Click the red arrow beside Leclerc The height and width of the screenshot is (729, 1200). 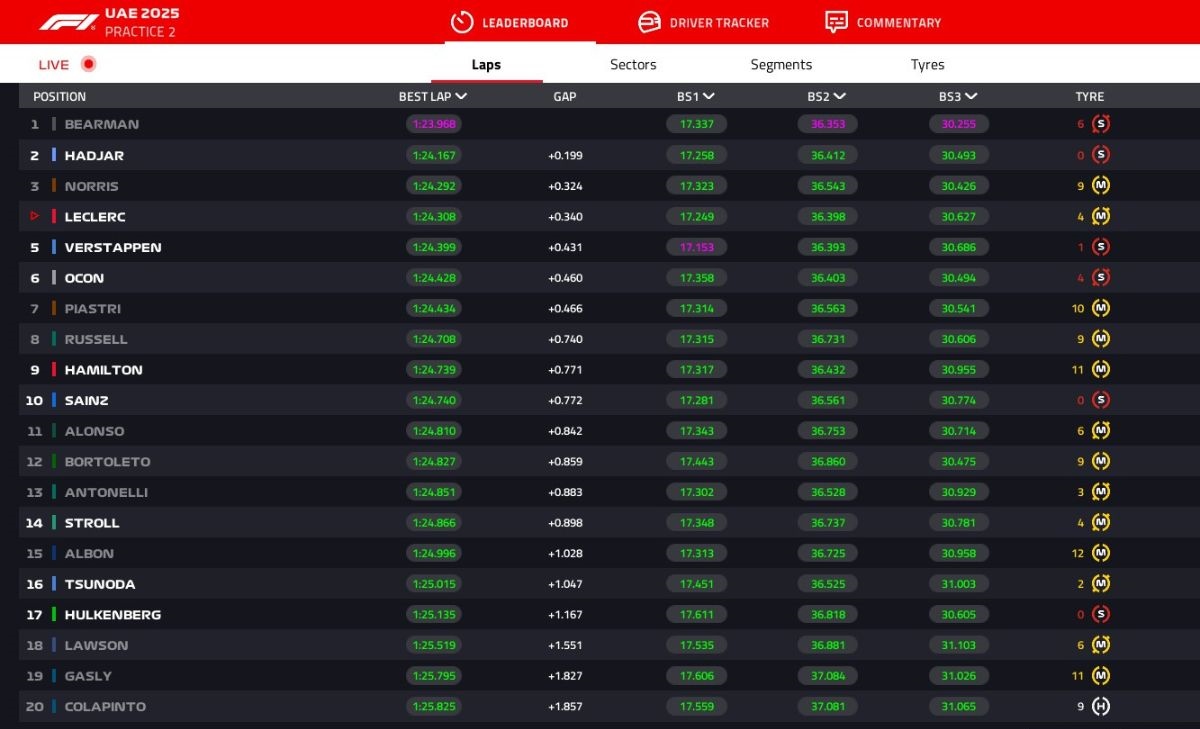(x=35, y=216)
